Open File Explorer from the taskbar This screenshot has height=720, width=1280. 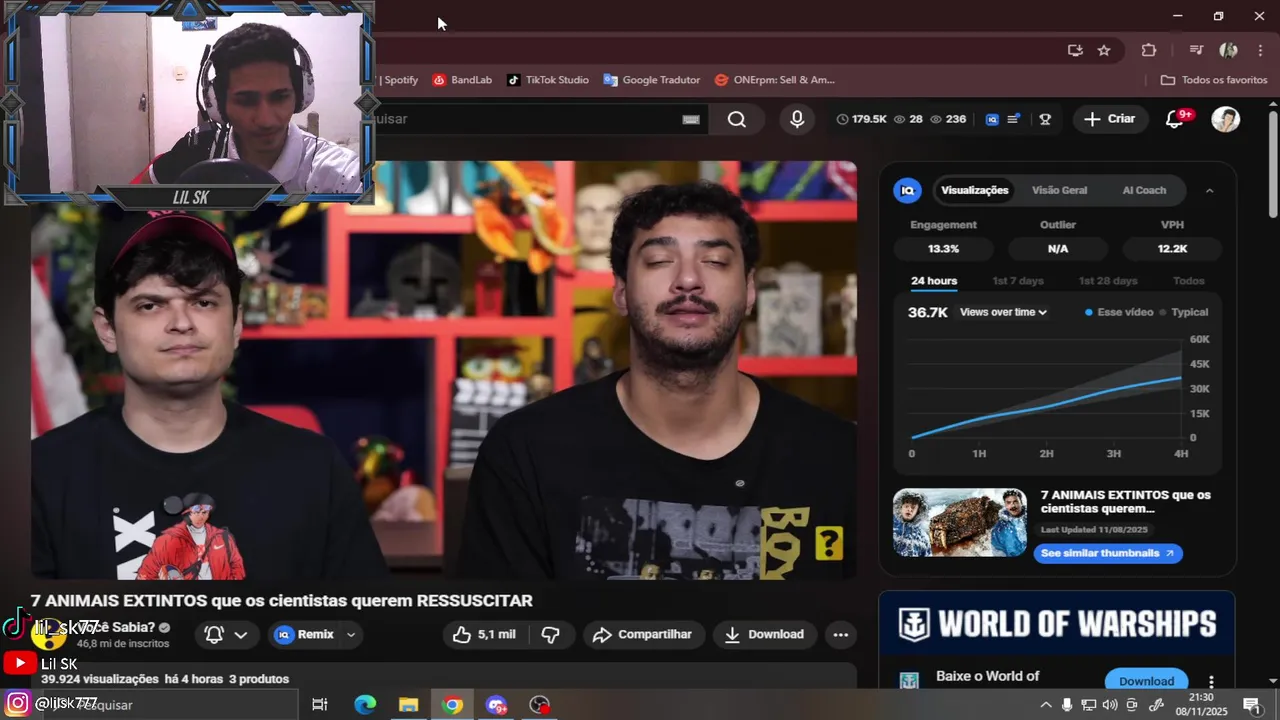(x=408, y=705)
